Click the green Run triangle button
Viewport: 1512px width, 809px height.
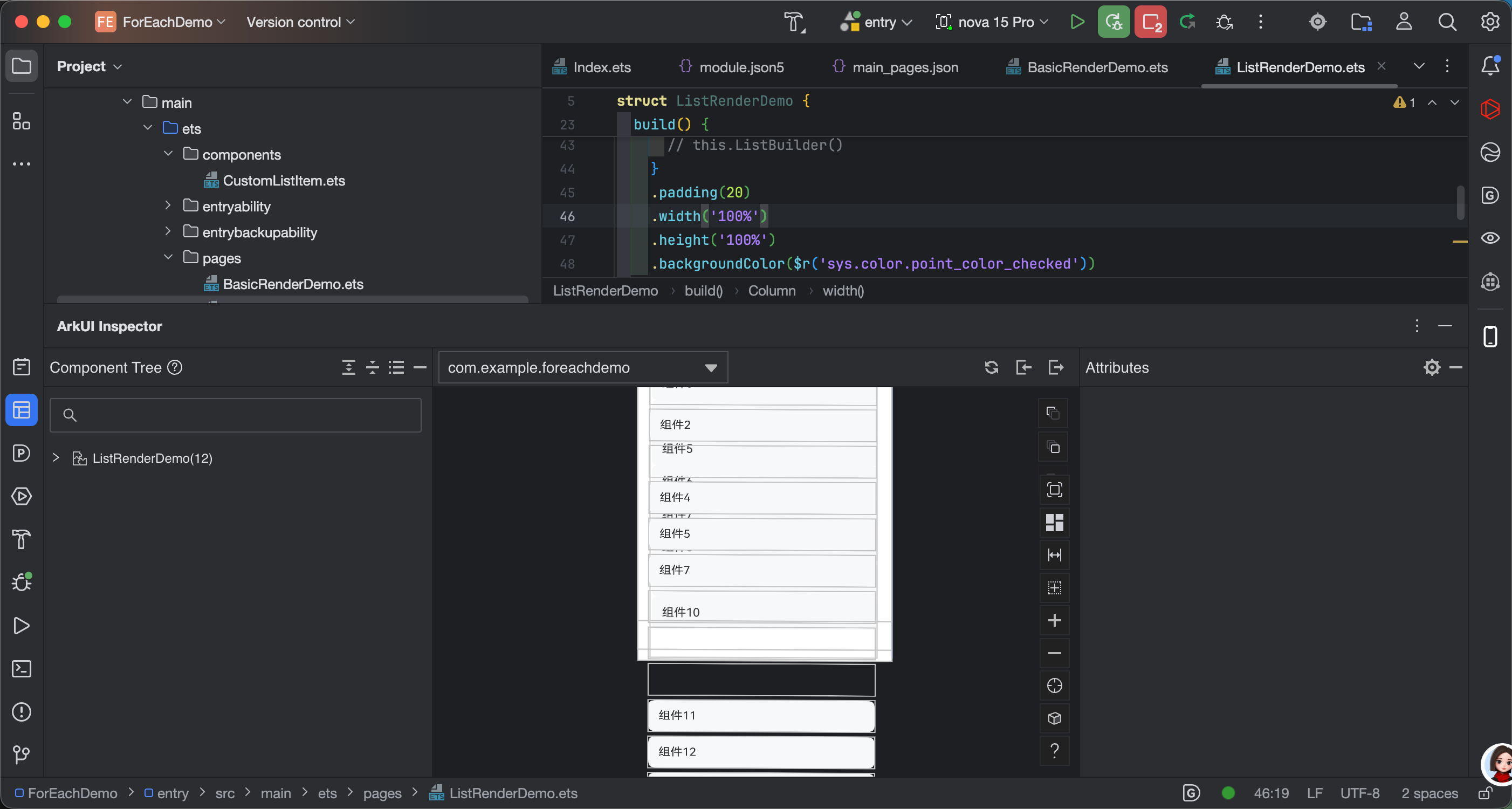(1077, 22)
